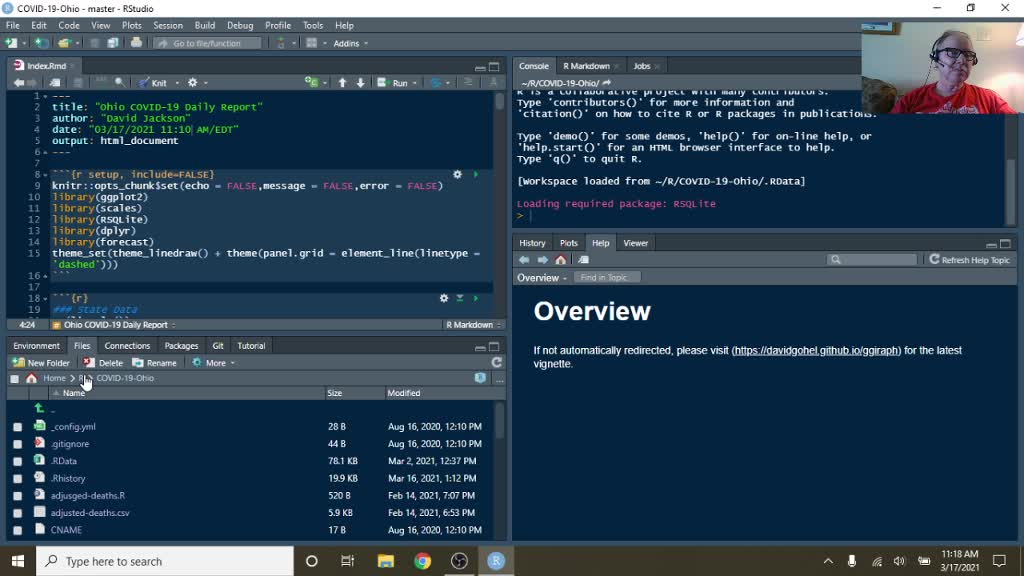This screenshot has height=576, width=1024.
Task: Open the Knit options dropdown arrow
Action: pyautogui.click(x=177, y=83)
